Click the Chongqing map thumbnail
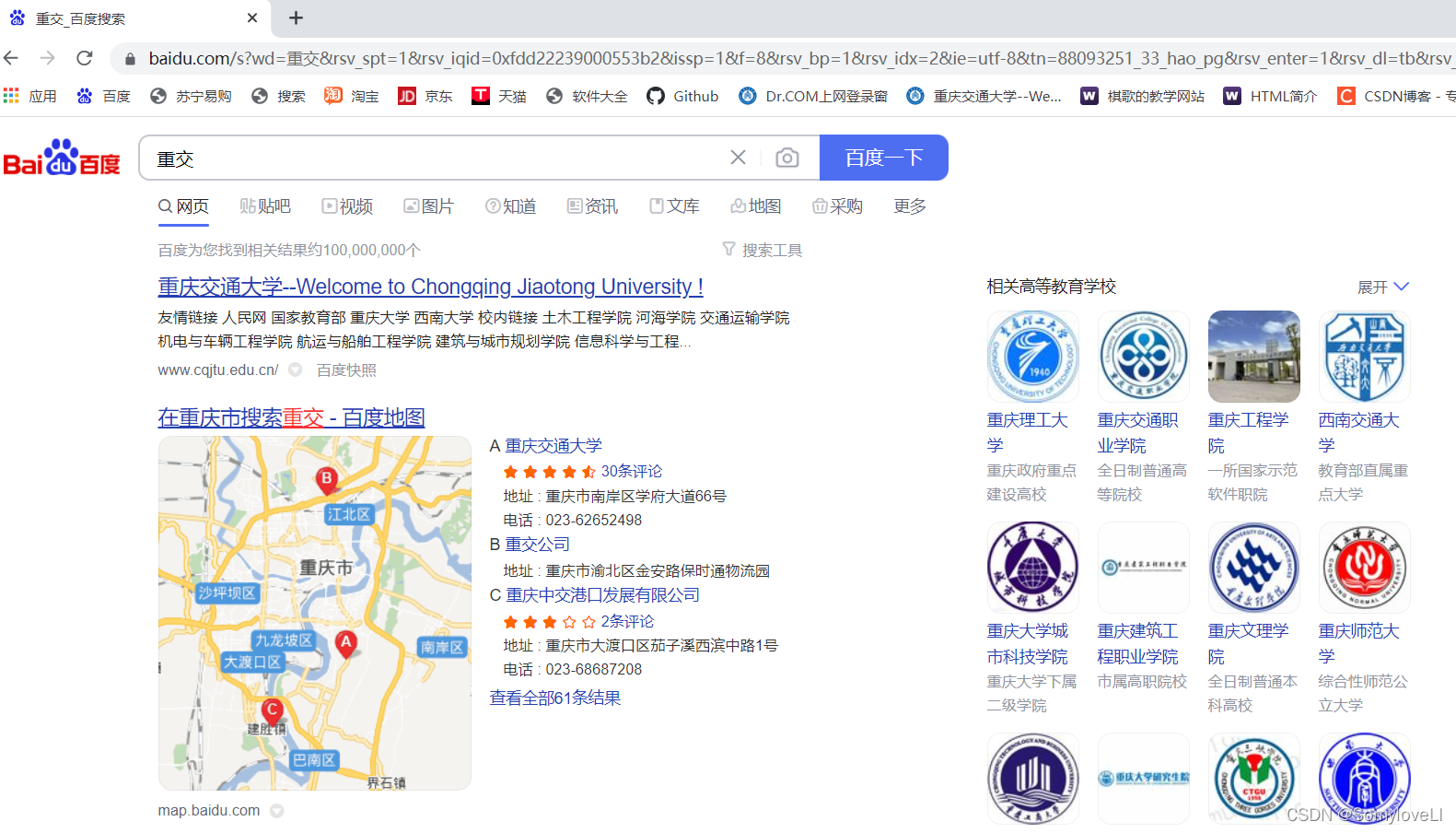 tap(315, 613)
